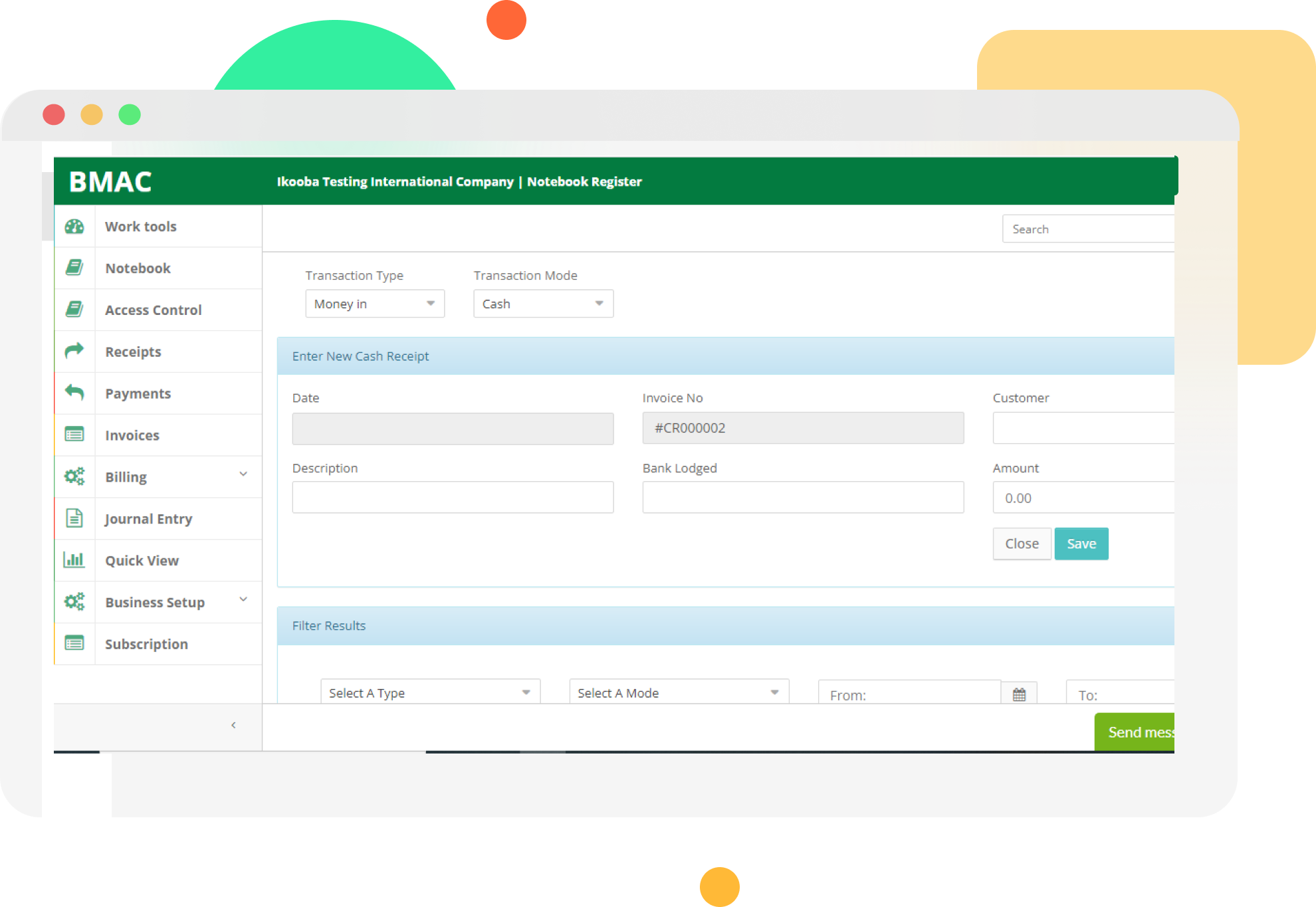
Task: Click the Payments reply arrow icon
Action: tap(74, 392)
